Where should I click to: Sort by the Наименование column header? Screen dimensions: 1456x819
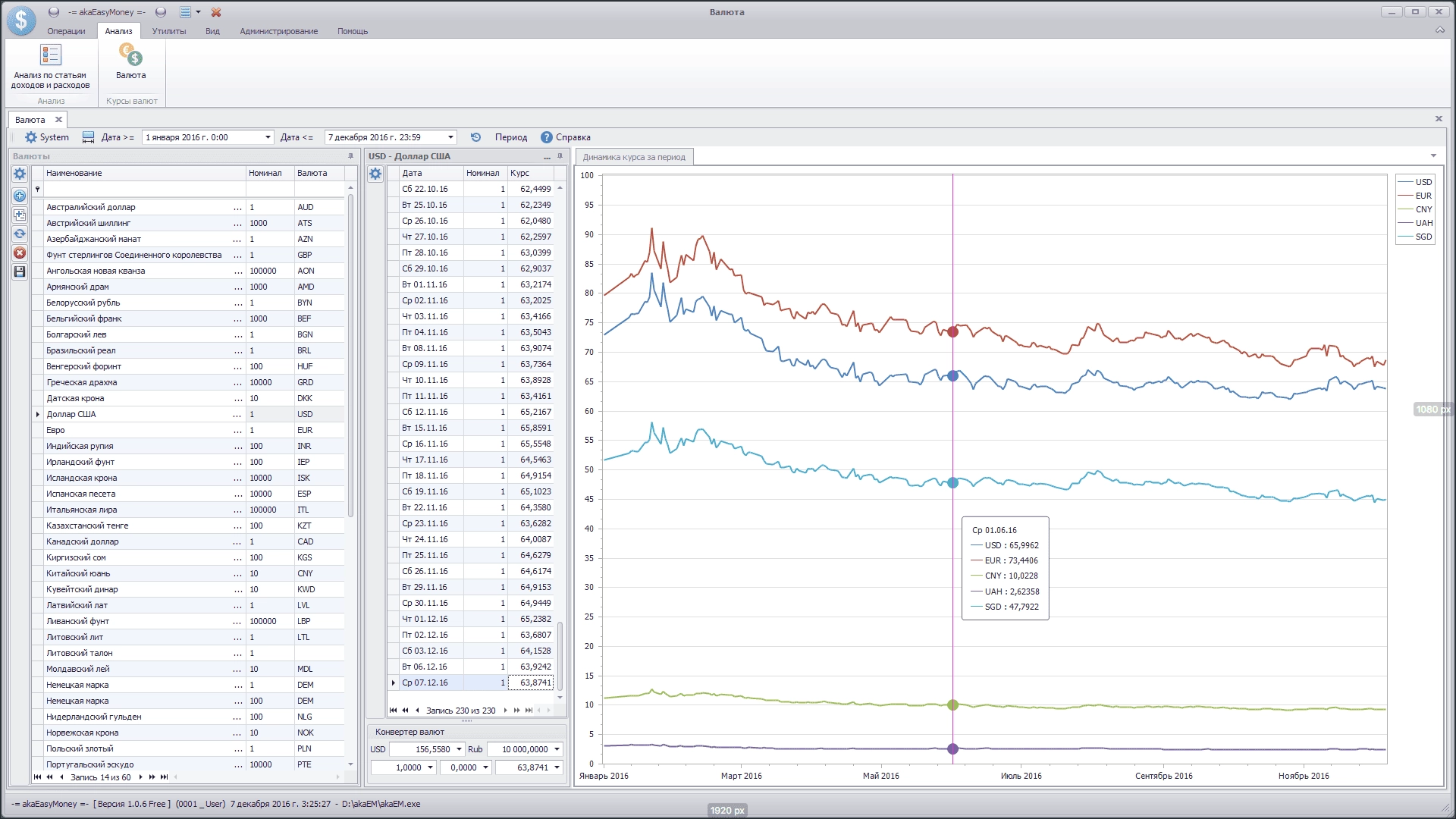click(x=144, y=173)
